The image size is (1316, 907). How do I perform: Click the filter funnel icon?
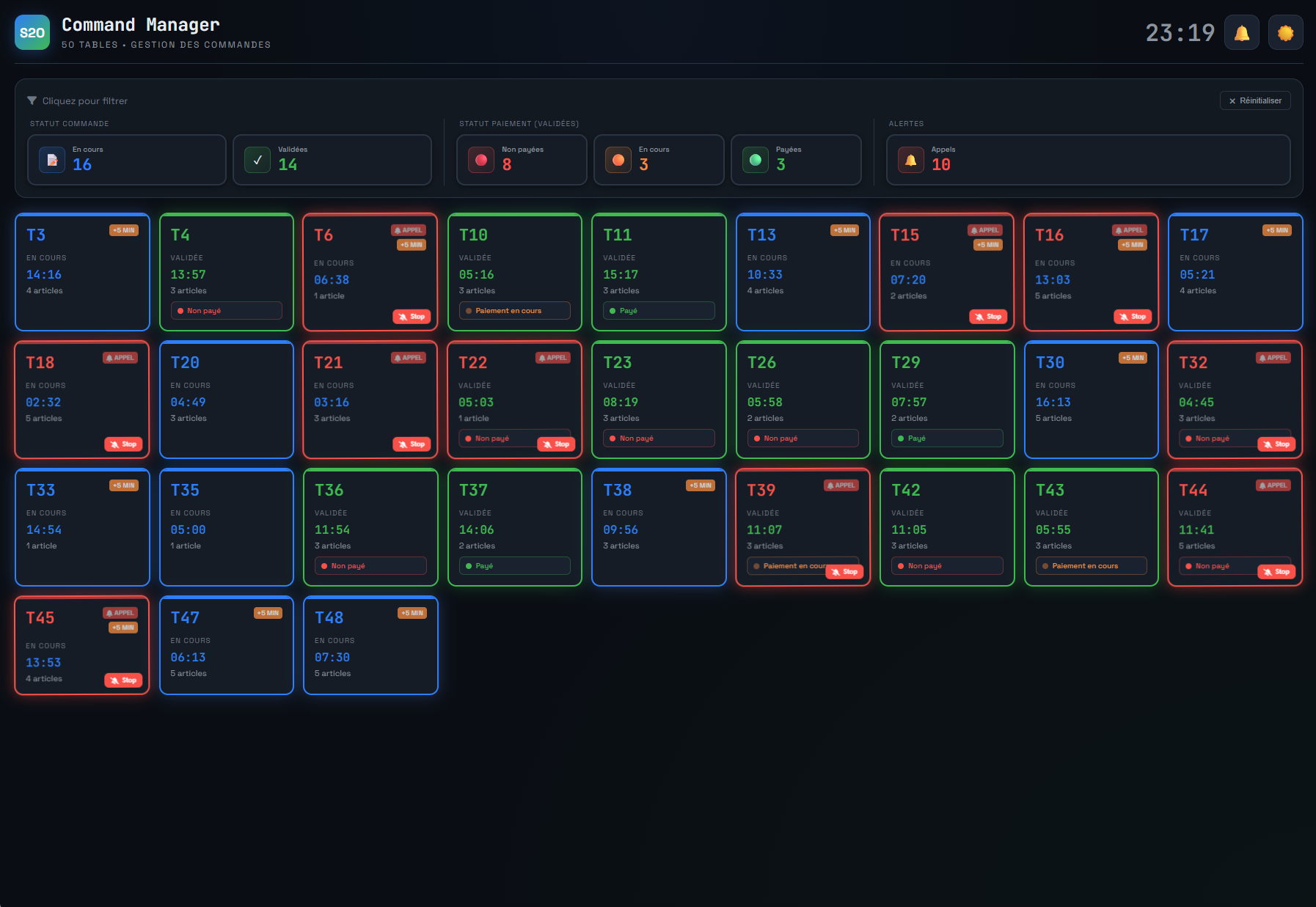pyautogui.click(x=32, y=100)
